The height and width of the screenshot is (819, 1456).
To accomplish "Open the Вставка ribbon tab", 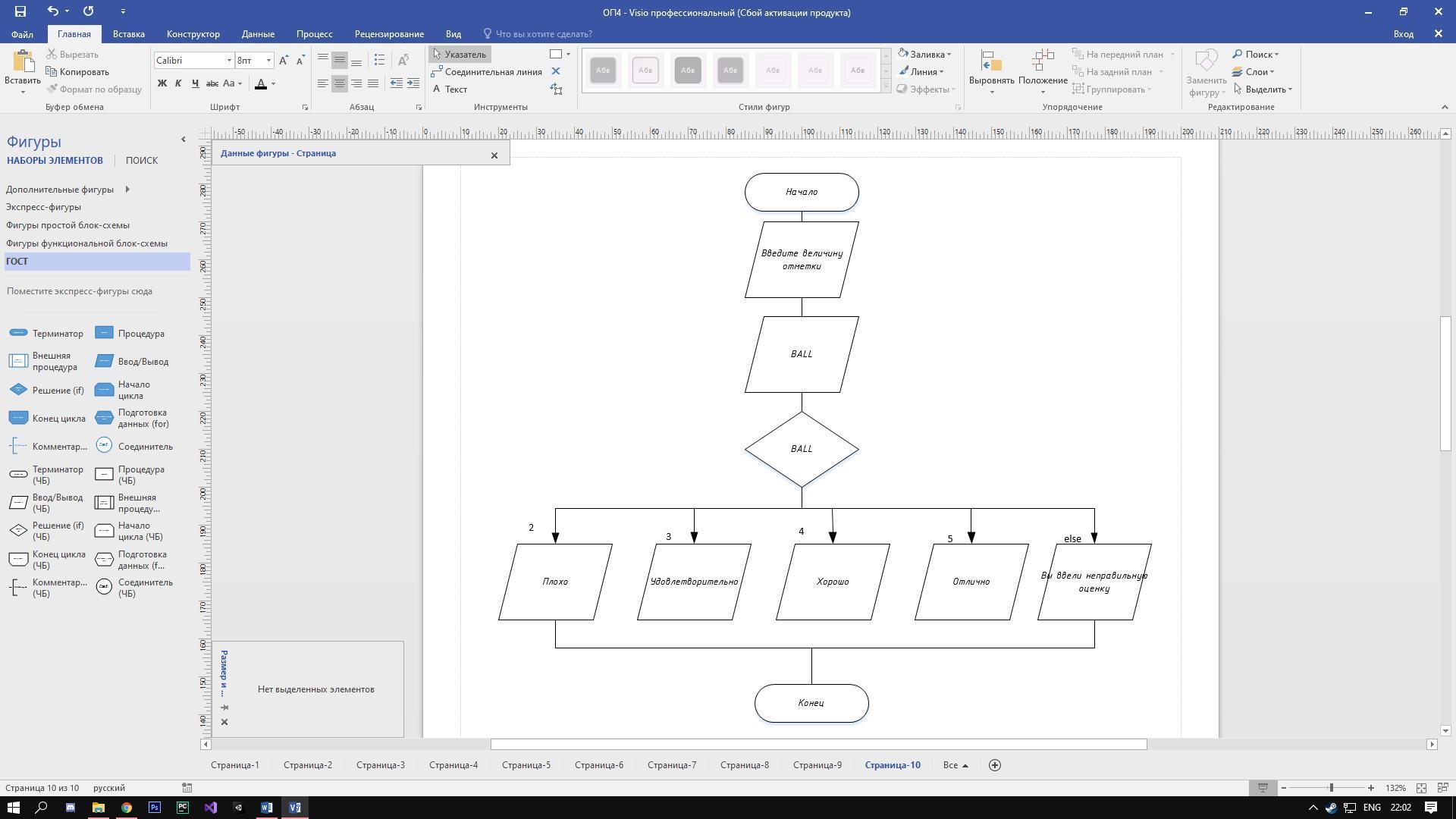I will (x=128, y=34).
